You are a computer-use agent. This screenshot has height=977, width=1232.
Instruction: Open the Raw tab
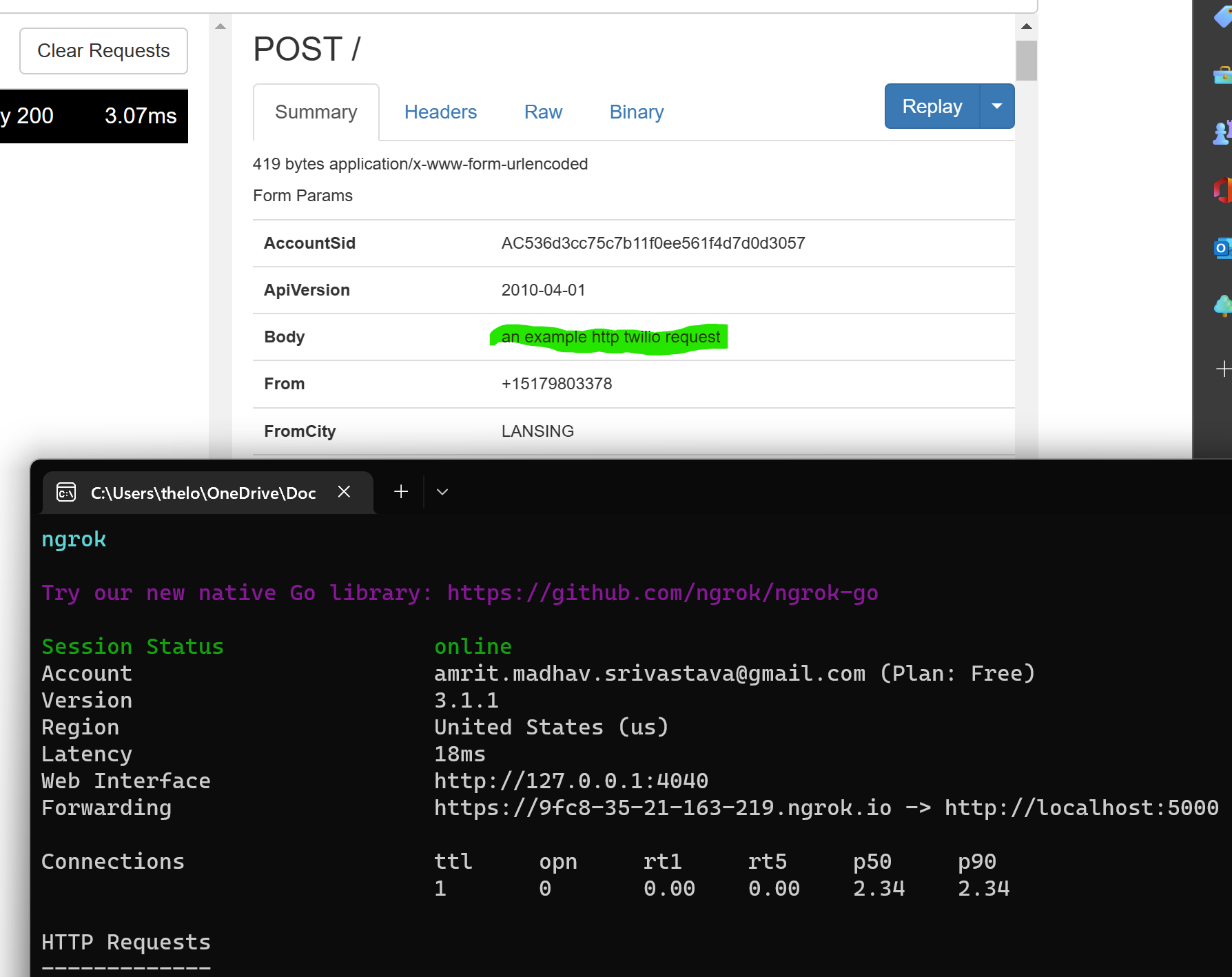point(543,112)
